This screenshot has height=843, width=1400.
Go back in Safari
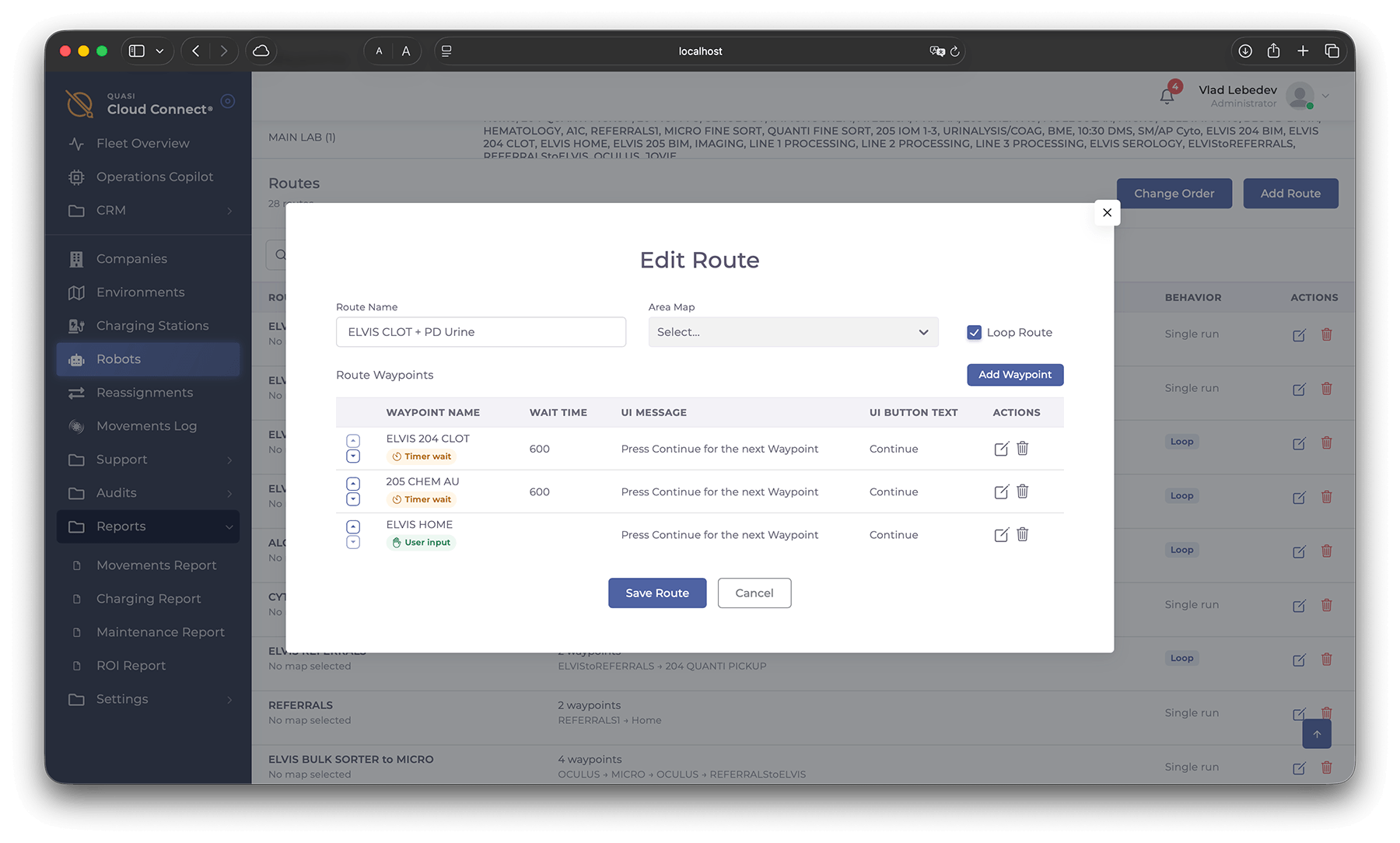coord(196,51)
